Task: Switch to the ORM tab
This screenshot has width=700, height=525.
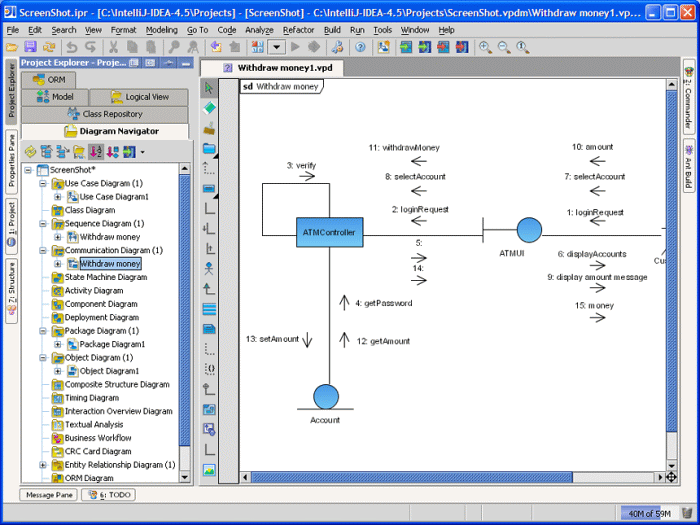Action: pos(49,79)
